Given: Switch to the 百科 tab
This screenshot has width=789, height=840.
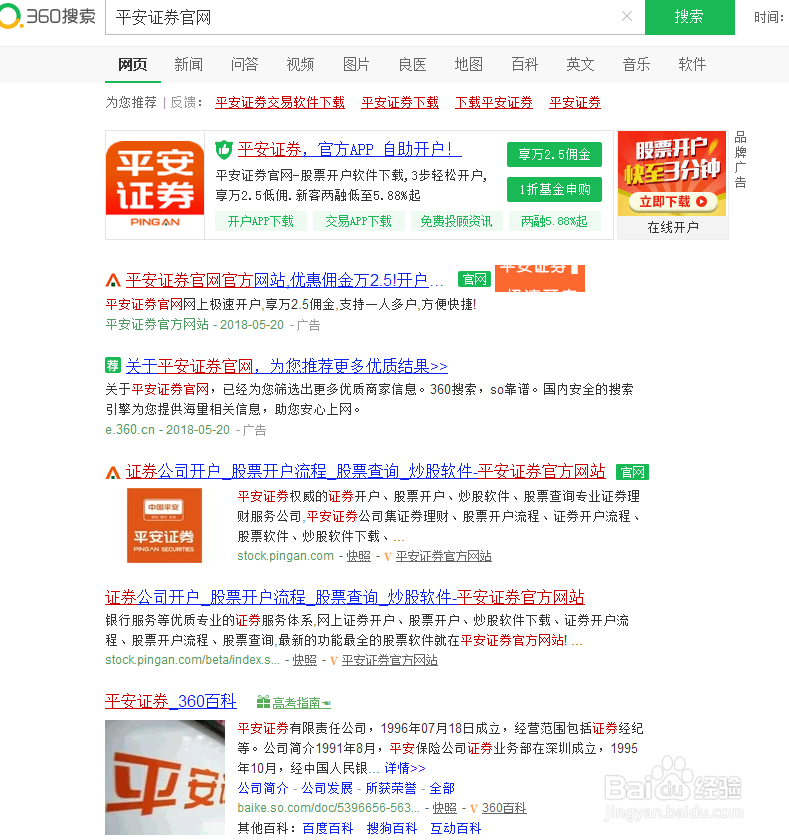Looking at the screenshot, I should 524,64.
